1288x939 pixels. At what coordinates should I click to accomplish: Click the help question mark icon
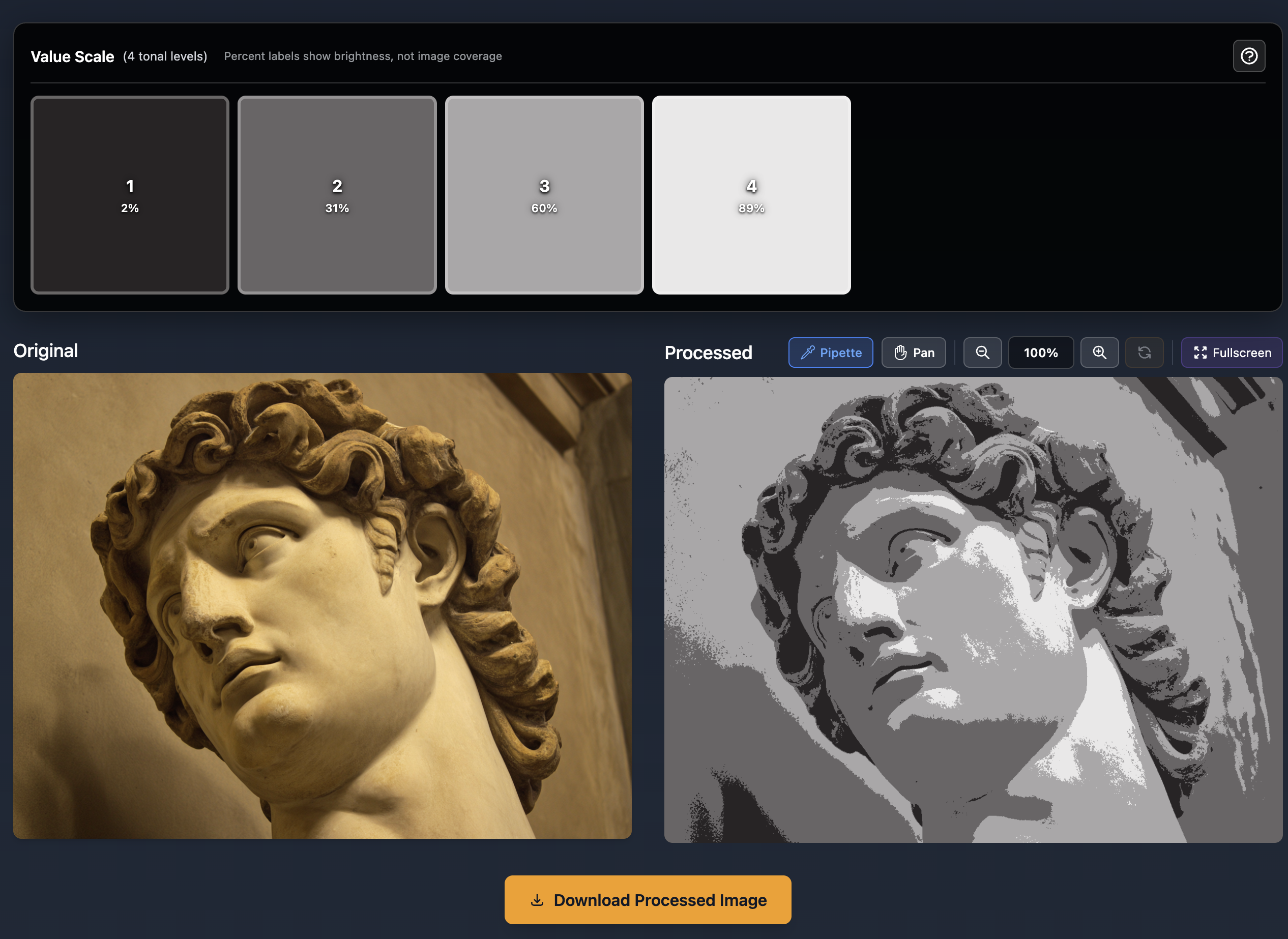coord(1248,56)
